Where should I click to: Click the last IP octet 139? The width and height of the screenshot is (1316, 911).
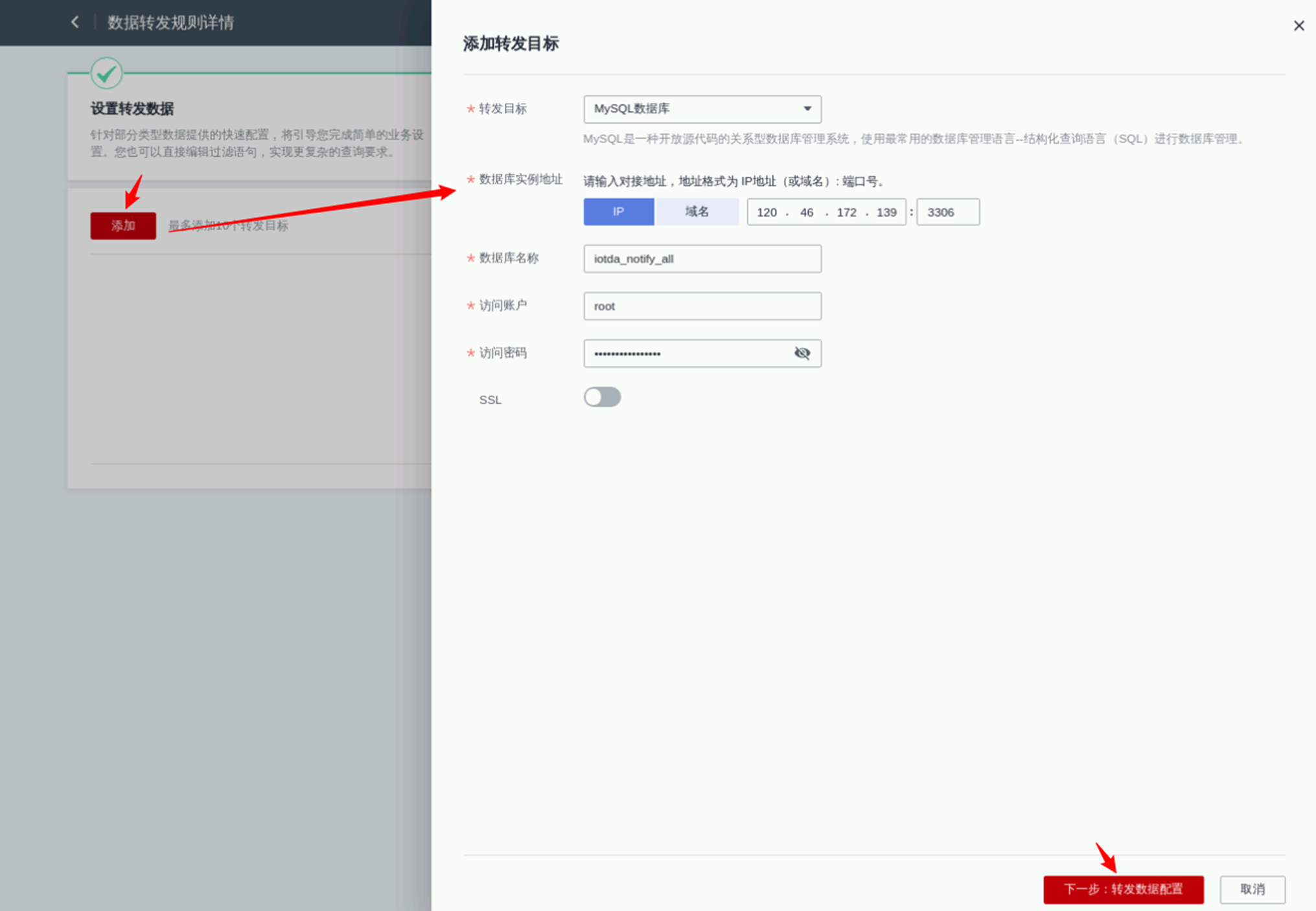coord(886,213)
